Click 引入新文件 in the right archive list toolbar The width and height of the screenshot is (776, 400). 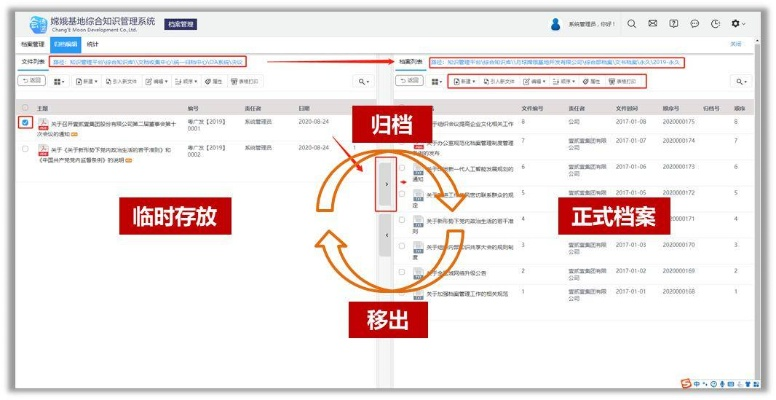click(500, 81)
